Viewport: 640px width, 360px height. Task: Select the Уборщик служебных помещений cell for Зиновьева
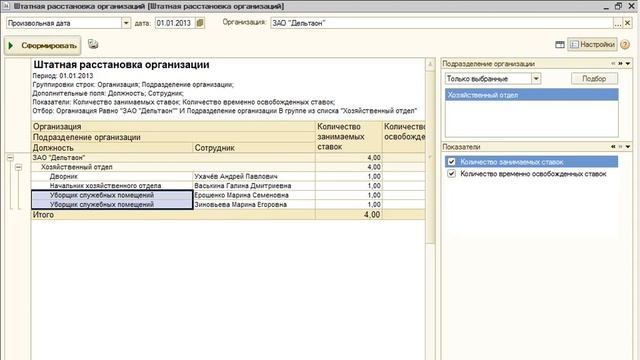point(112,204)
